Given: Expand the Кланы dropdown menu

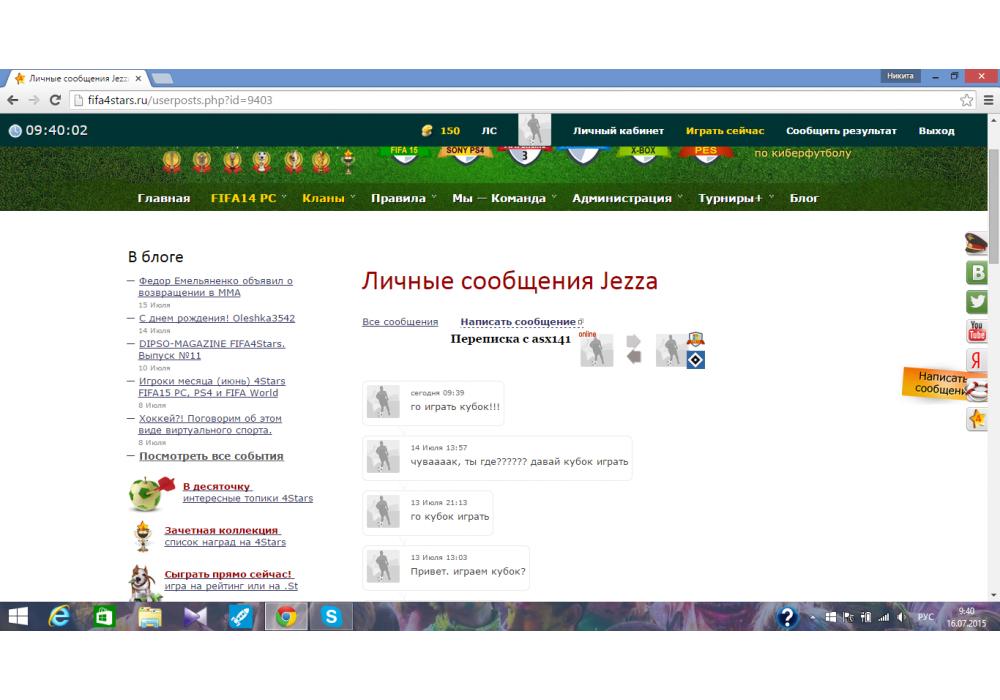Looking at the screenshot, I should [x=329, y=198].
